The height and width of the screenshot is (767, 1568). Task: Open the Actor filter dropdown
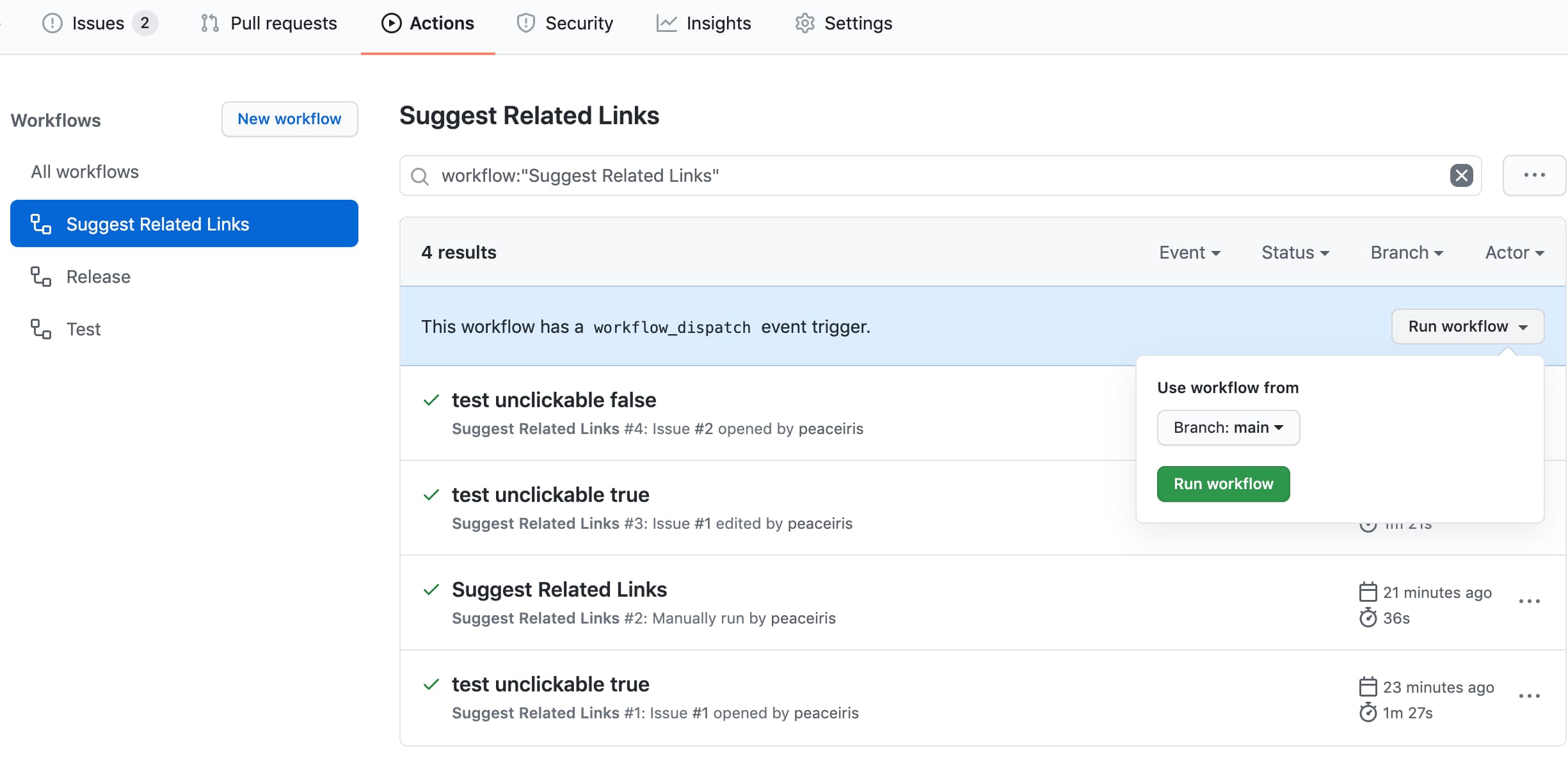click(x=1514, y=252)
